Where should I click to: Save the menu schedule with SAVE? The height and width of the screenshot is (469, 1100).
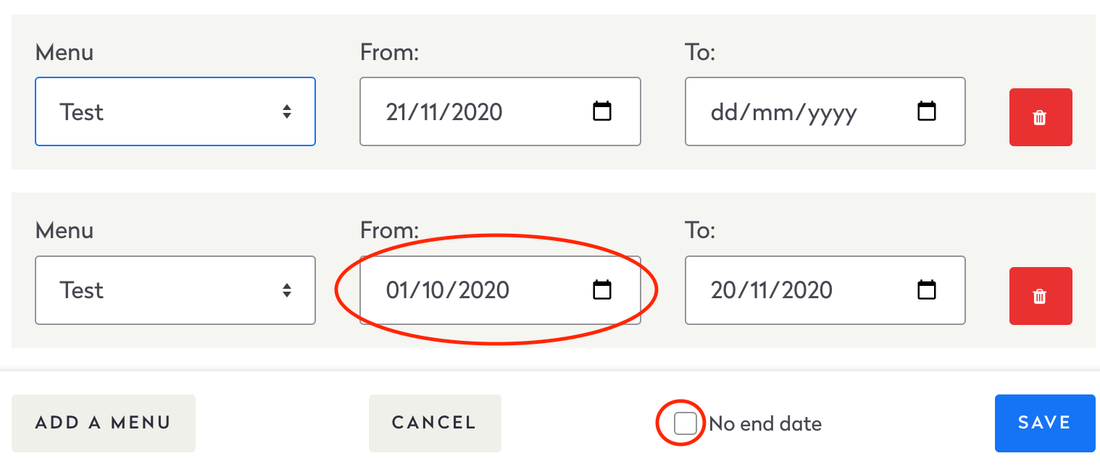click(x=1044, y=423)
